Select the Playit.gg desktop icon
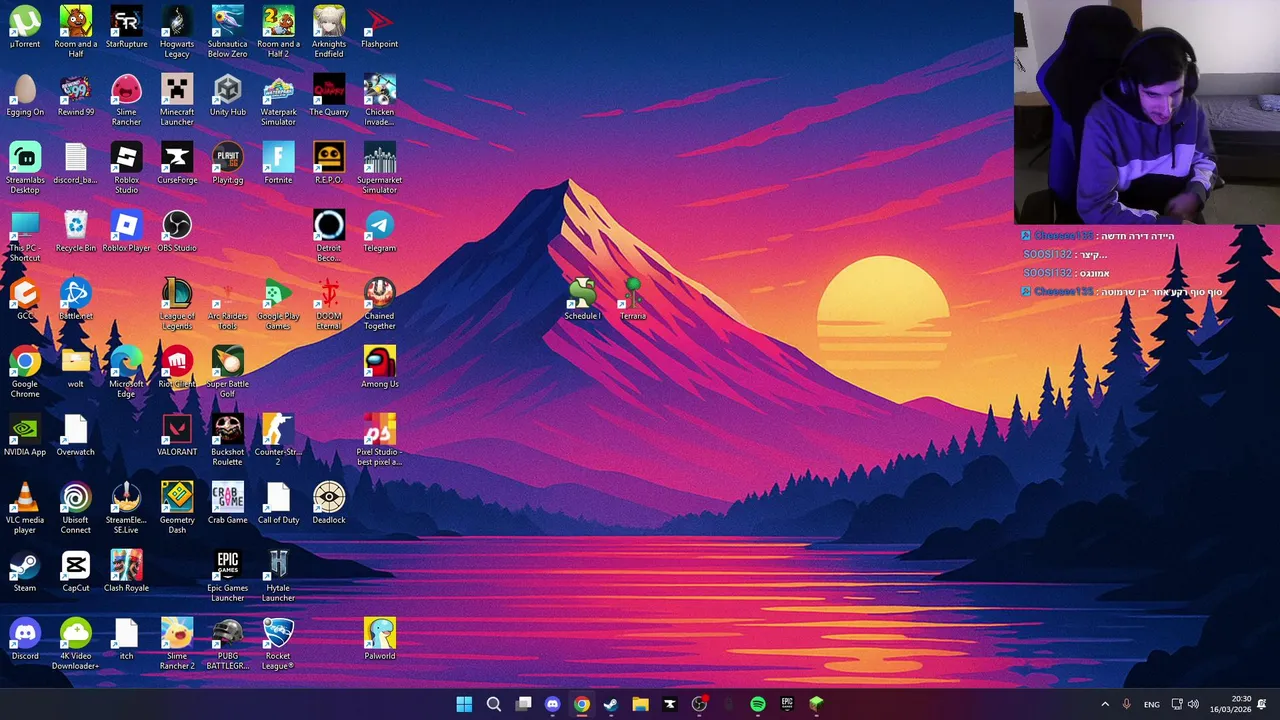The height and width of the screenshot is (720, 1280). point(228,164)
